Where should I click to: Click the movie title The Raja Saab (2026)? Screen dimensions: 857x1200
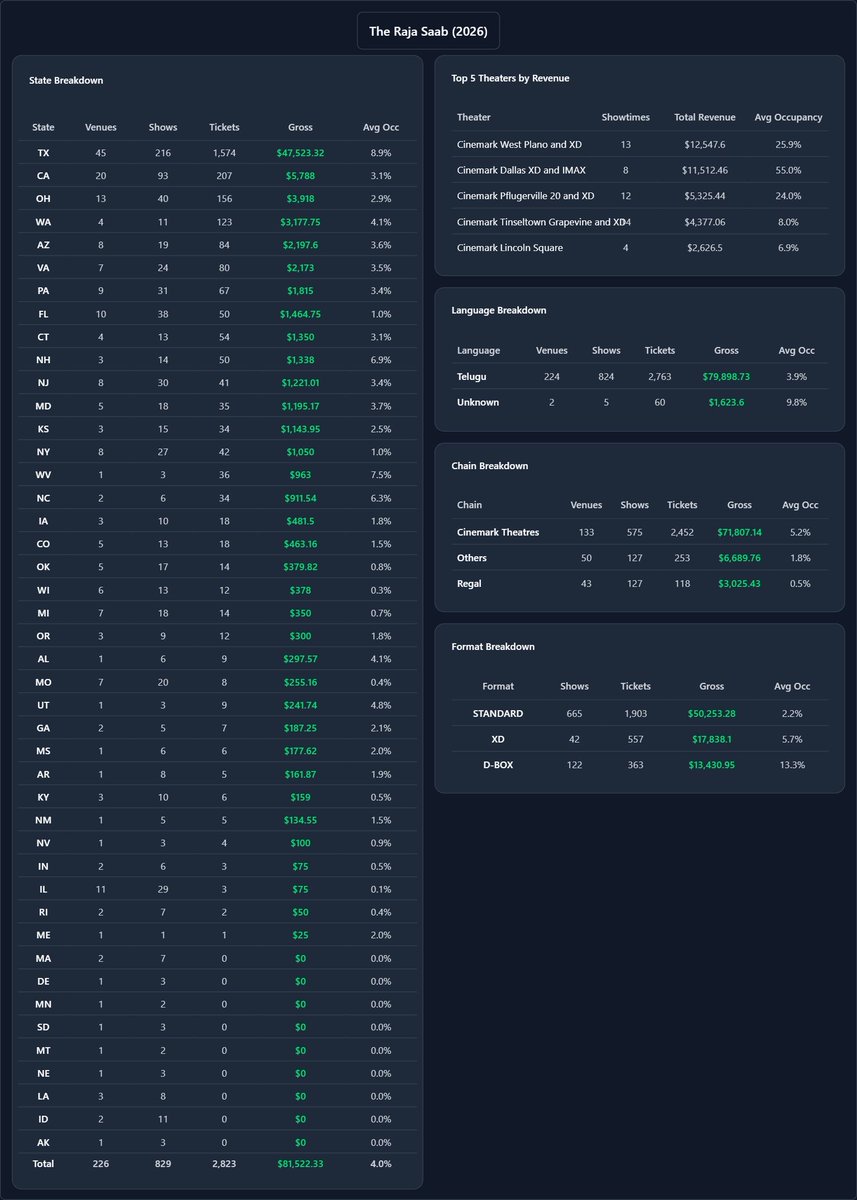428,31
